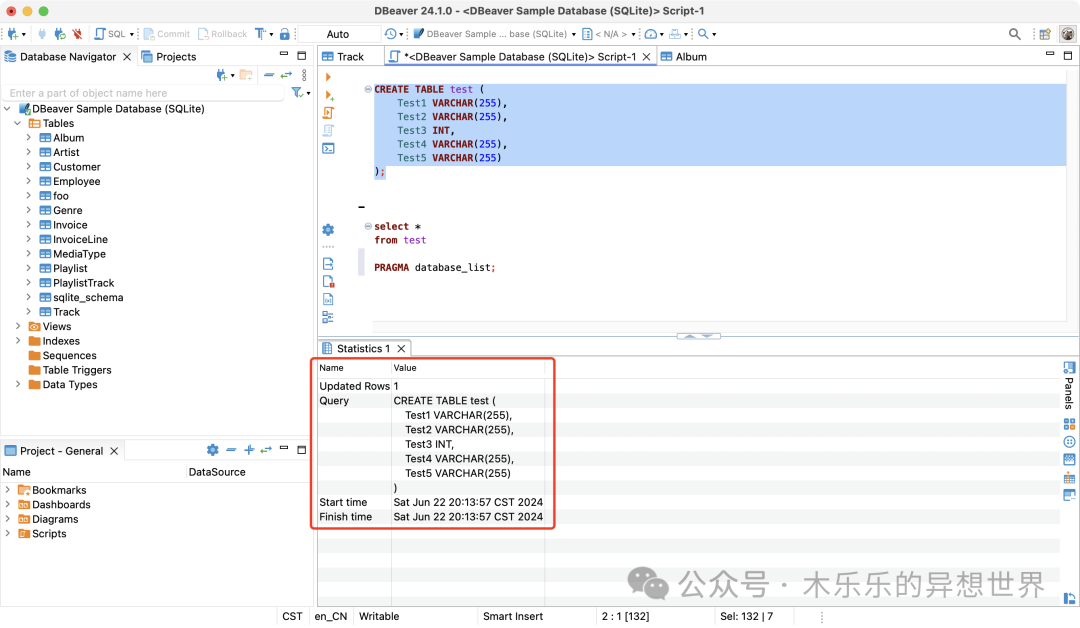
Task: Expand the Indexes folder
Action: pos(17,341)
